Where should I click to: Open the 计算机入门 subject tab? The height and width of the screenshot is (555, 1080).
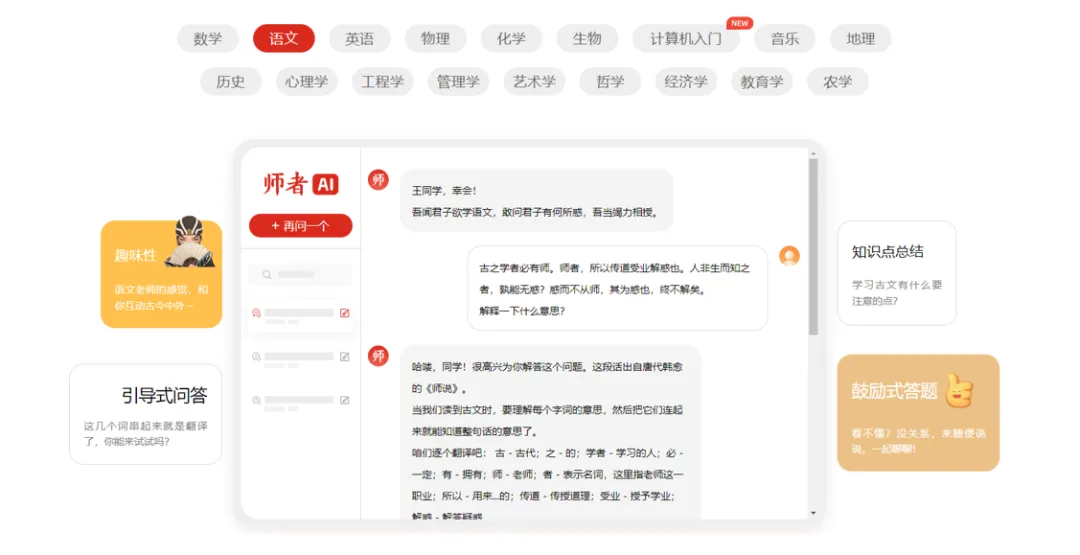(685, 39)
